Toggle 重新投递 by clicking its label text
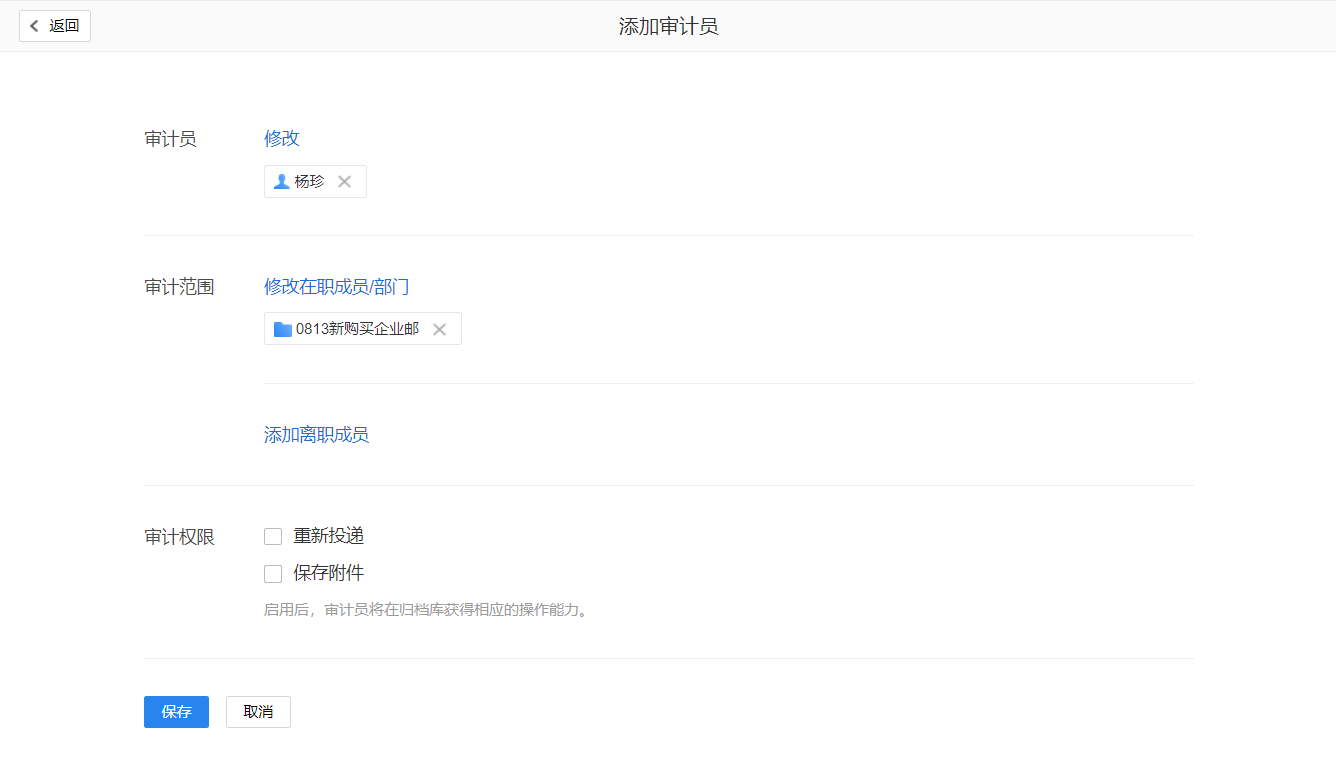This screenshot has width=1336, height=758. pos(328,536)
